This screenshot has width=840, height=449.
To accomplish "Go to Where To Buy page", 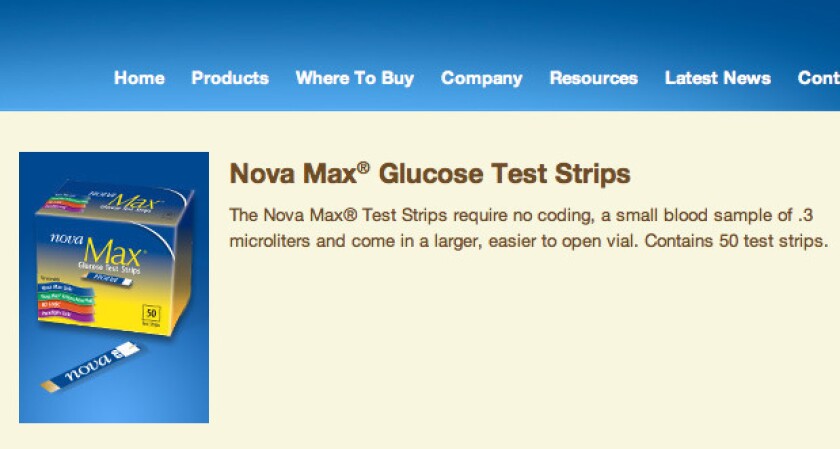I will 355,78.
